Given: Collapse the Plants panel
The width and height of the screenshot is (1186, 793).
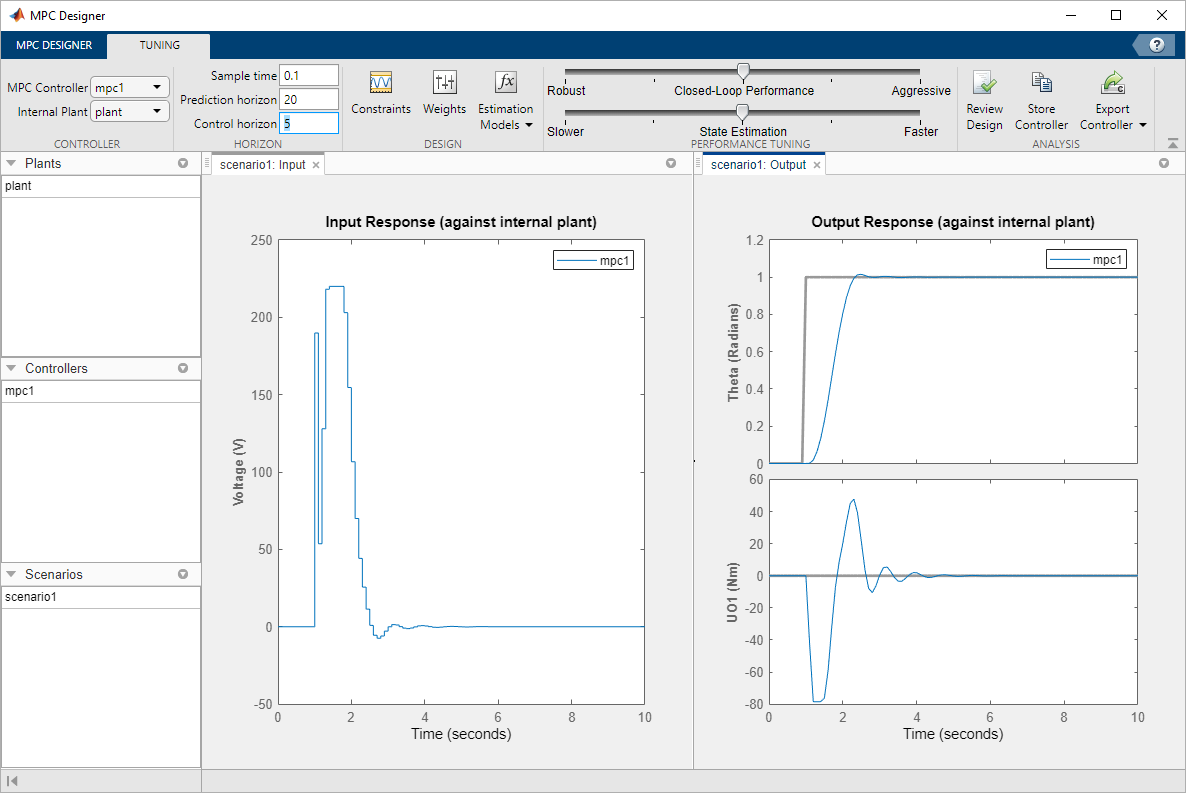Looking at the screenshot, I should [x=11, y=163].
